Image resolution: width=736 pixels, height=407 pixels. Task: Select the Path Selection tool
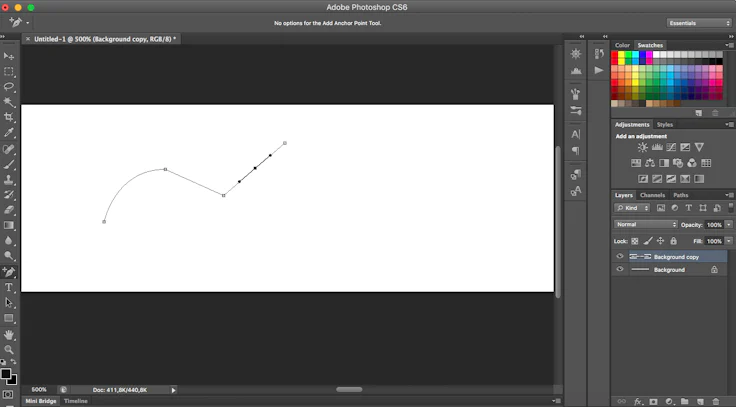(x=8, y=303)
